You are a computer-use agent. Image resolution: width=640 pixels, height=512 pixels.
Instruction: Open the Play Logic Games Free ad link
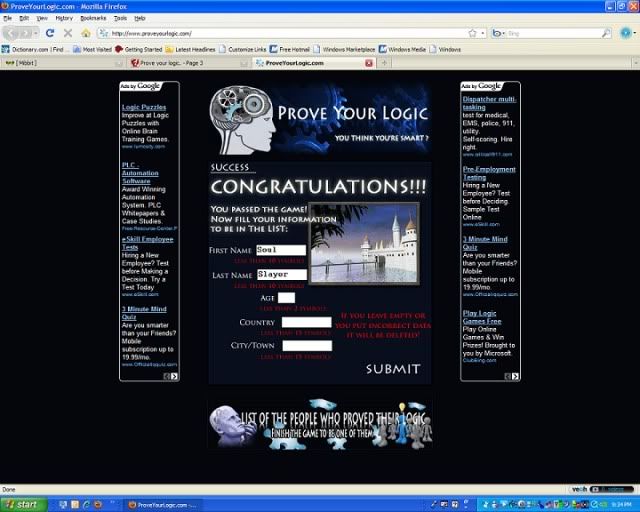pos(482,317)
